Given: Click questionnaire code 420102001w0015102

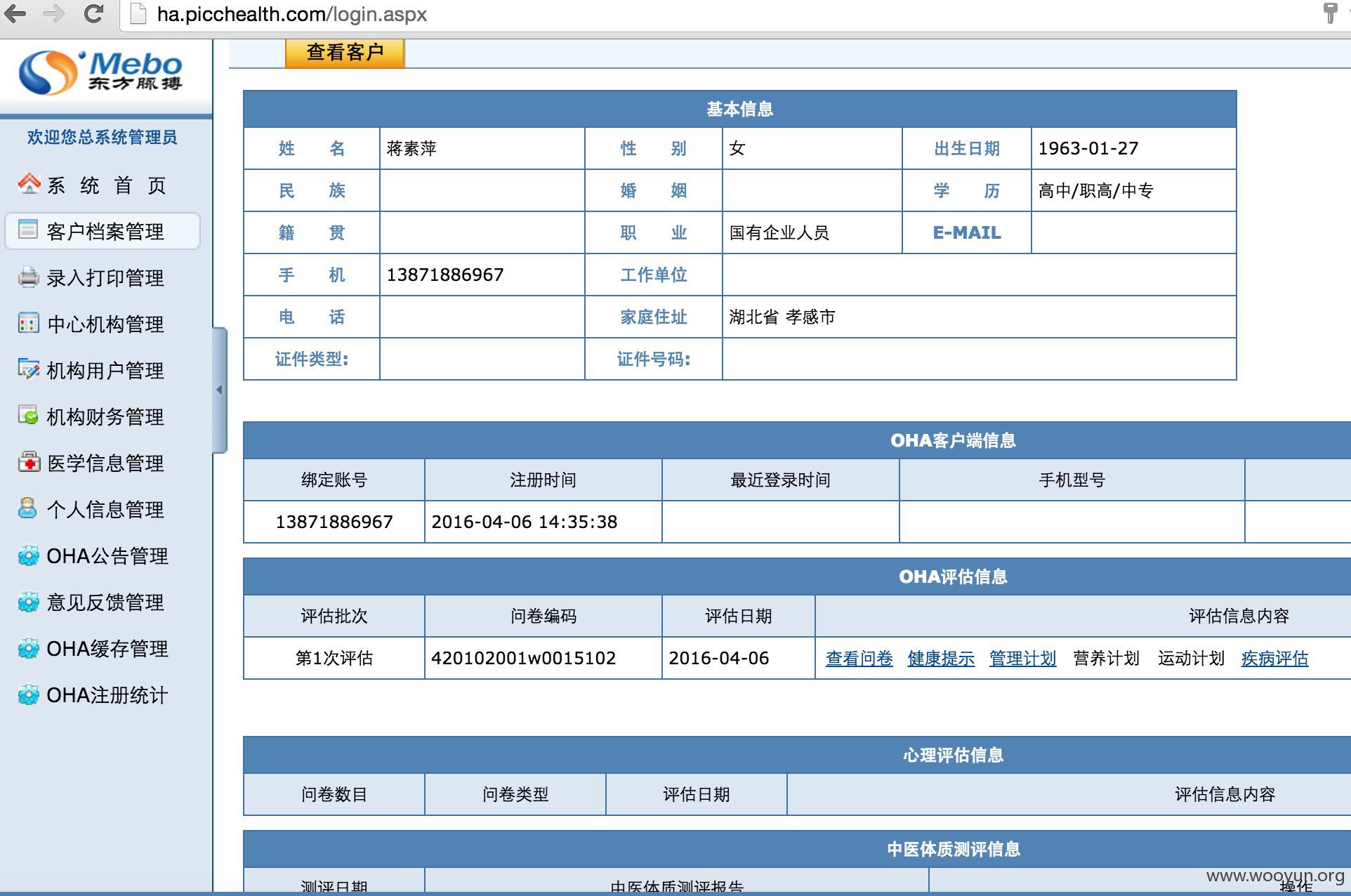Looking at the screenshot, I should (523, 658).
